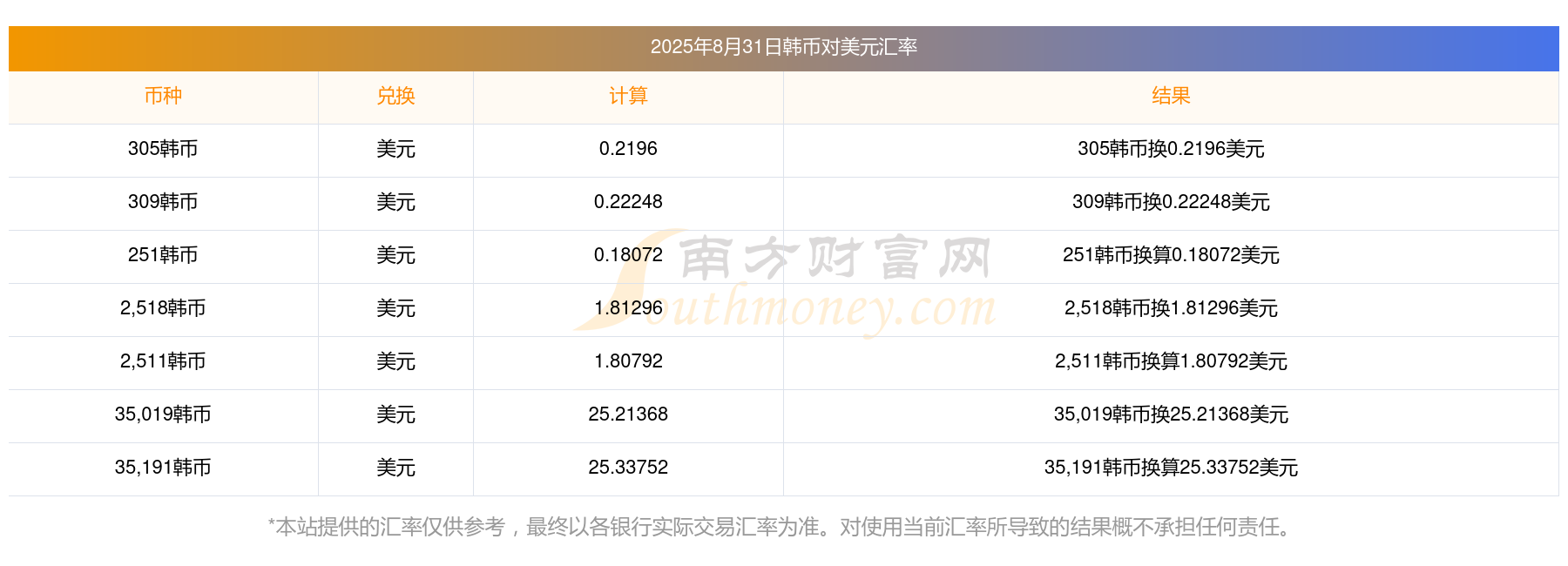Click the value 0.18072
This screenshot has height=566, width=1568.
(x=628, y=255)
